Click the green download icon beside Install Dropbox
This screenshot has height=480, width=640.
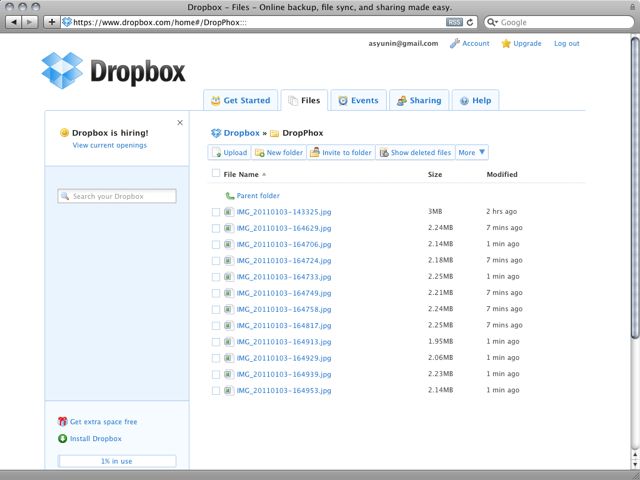pyautogui.click(x=62, y=439)
